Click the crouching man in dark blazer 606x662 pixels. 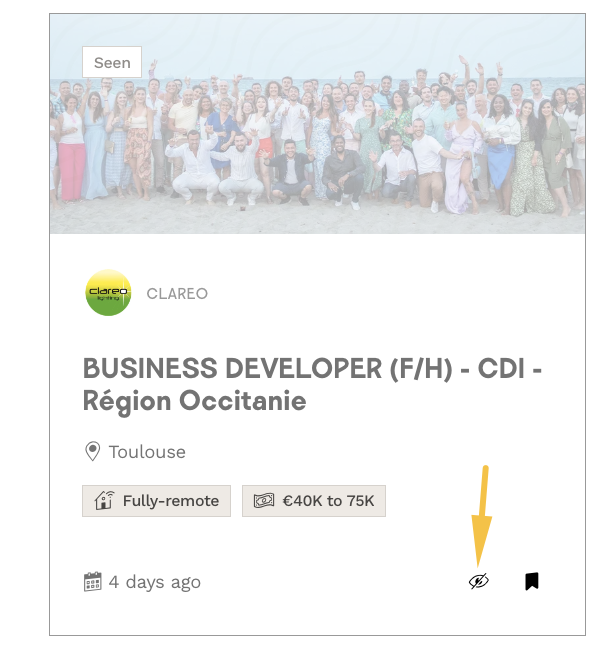tap(292, 172)
